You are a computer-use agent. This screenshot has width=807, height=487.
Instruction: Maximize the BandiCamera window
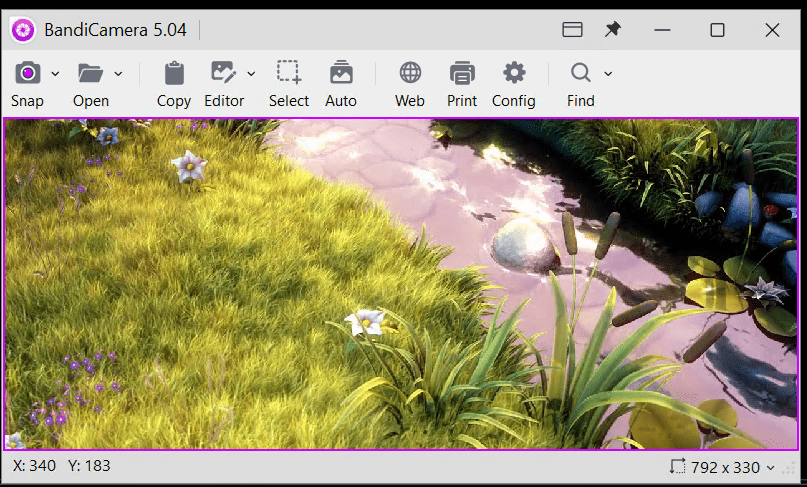pos(717,30)
